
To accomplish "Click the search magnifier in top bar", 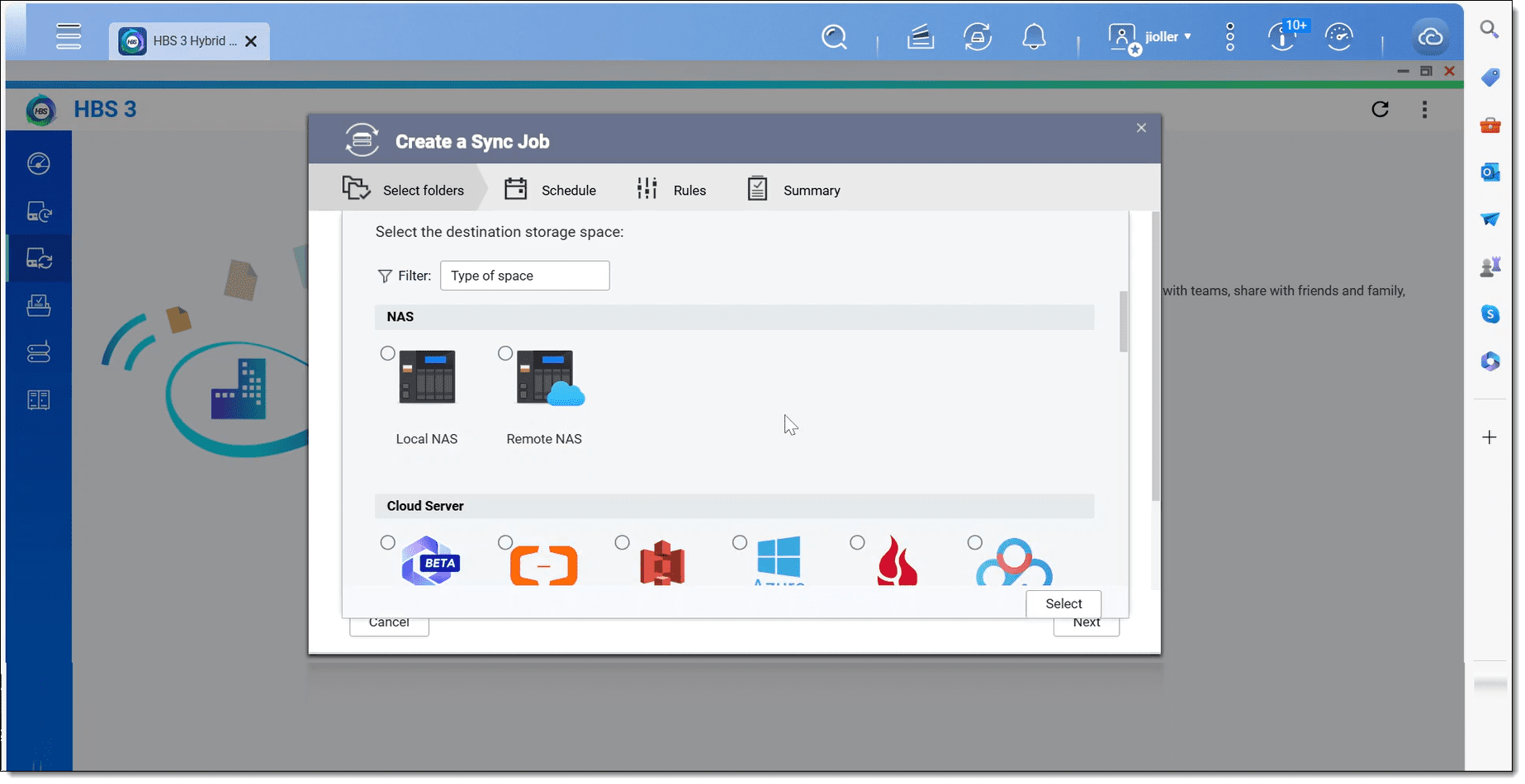I will (x=834, y=37).
